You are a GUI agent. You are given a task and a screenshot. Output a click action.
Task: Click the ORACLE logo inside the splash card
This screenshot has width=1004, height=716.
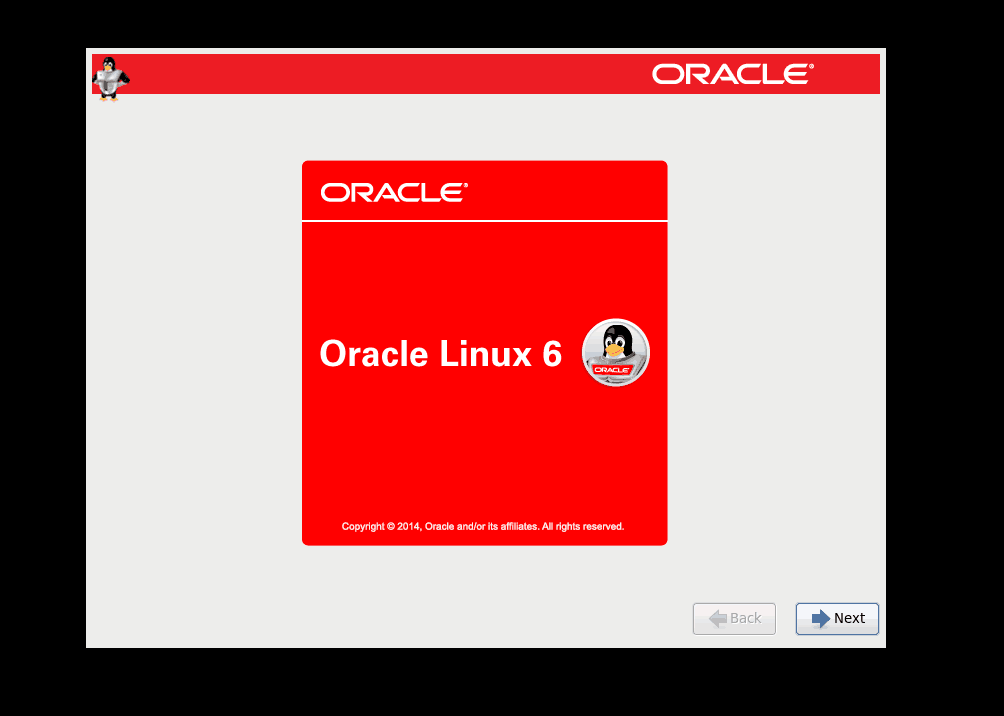pos(394,192)
